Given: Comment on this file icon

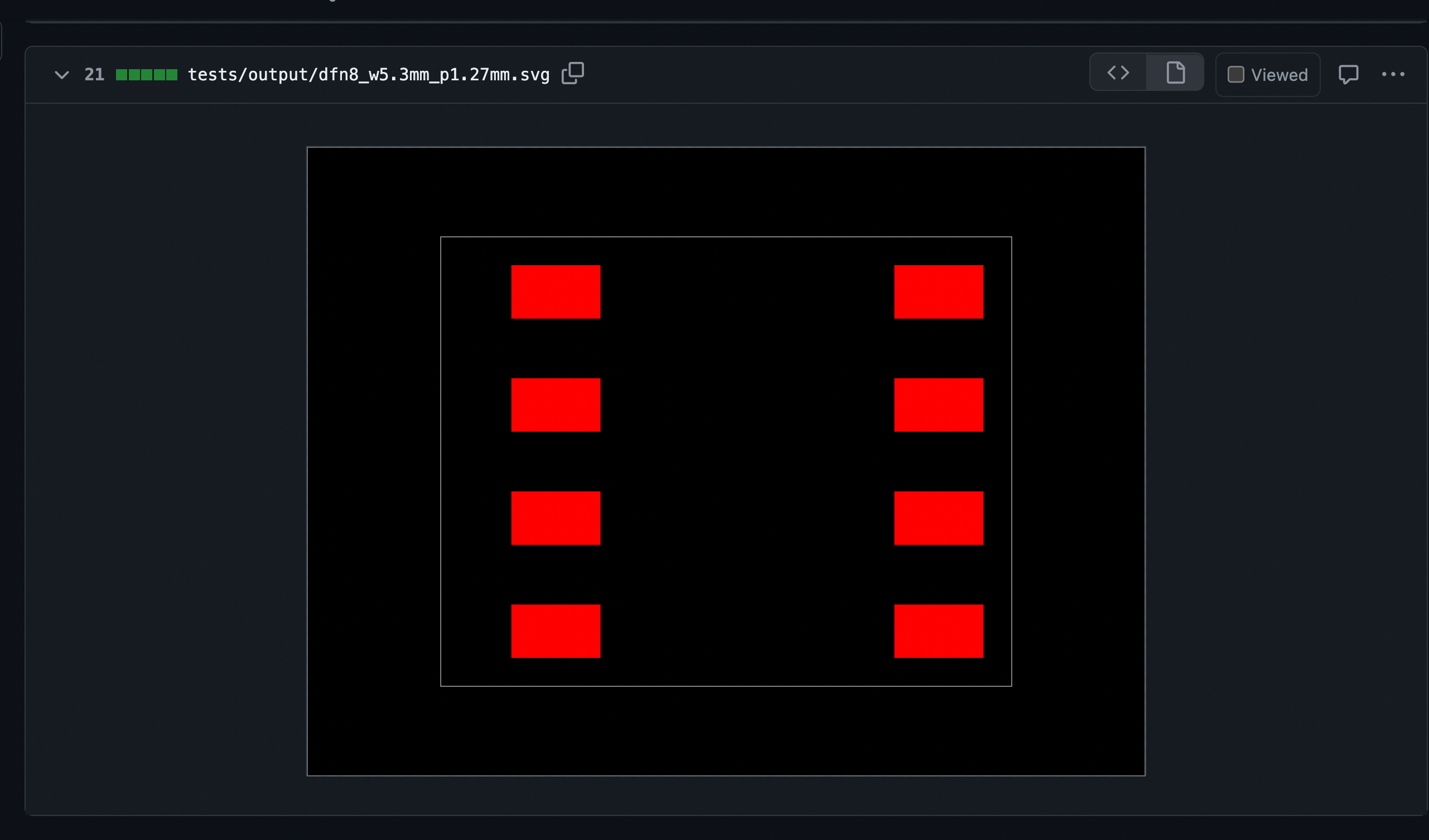Looking at the screenshot, I should pyautogui.click(x=1348, y=74).
